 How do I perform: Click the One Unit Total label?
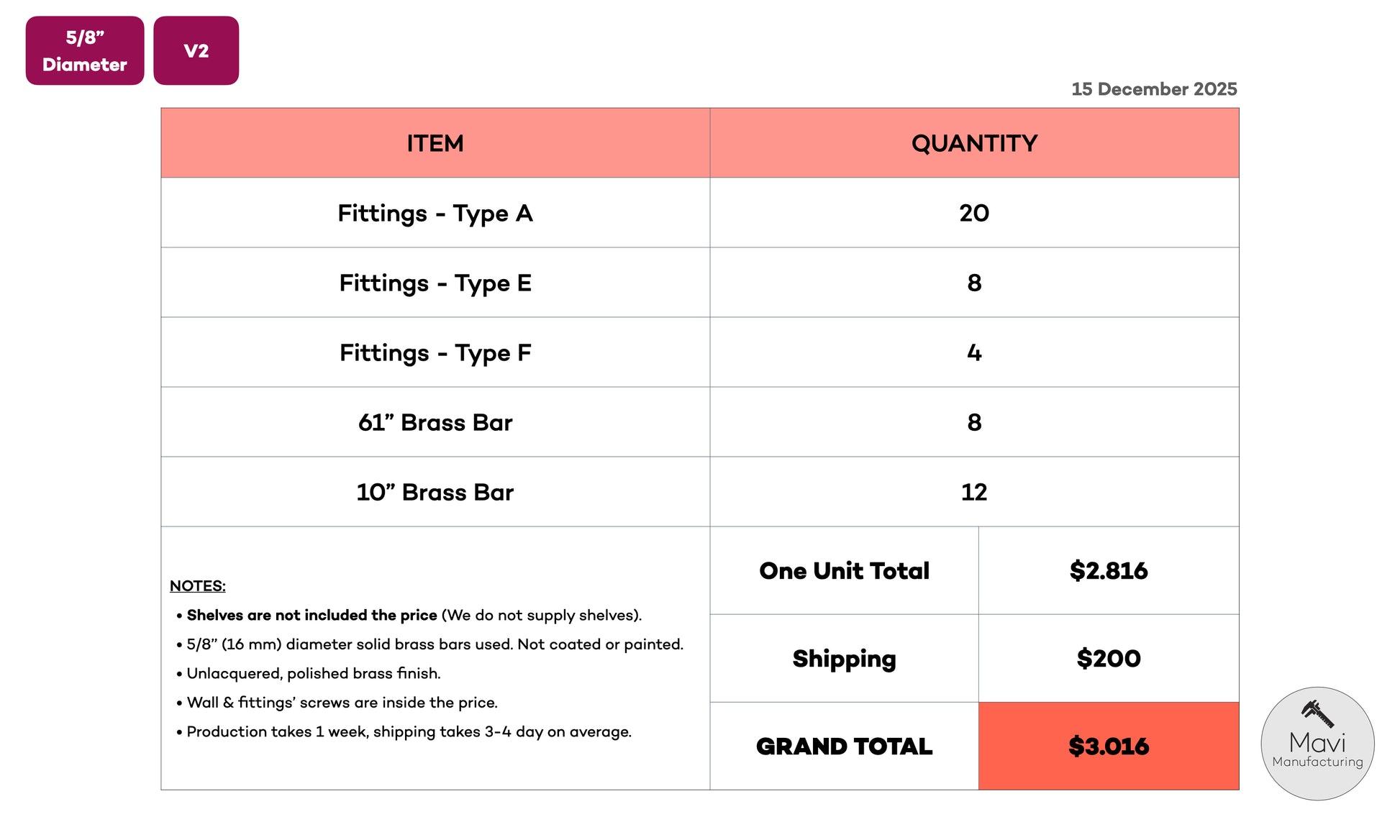(x=844, y=570)
